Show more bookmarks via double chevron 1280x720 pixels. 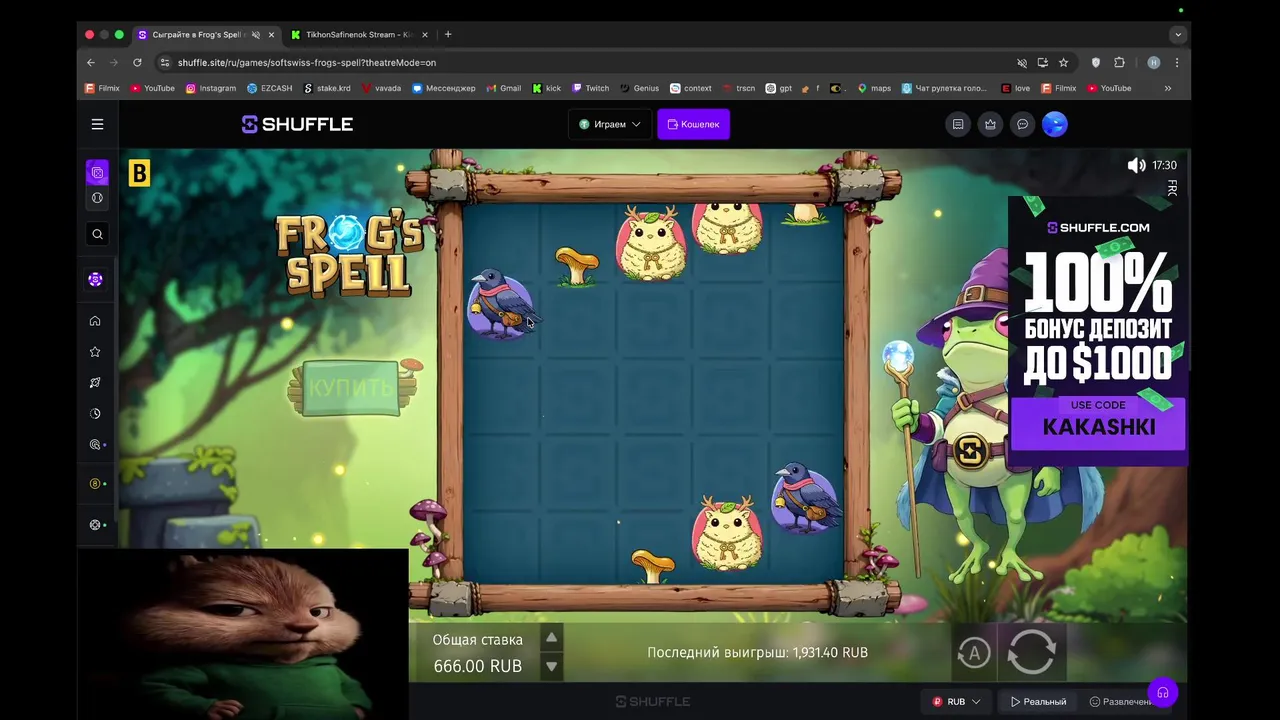pyautogui.click(x=1167, y=88)
